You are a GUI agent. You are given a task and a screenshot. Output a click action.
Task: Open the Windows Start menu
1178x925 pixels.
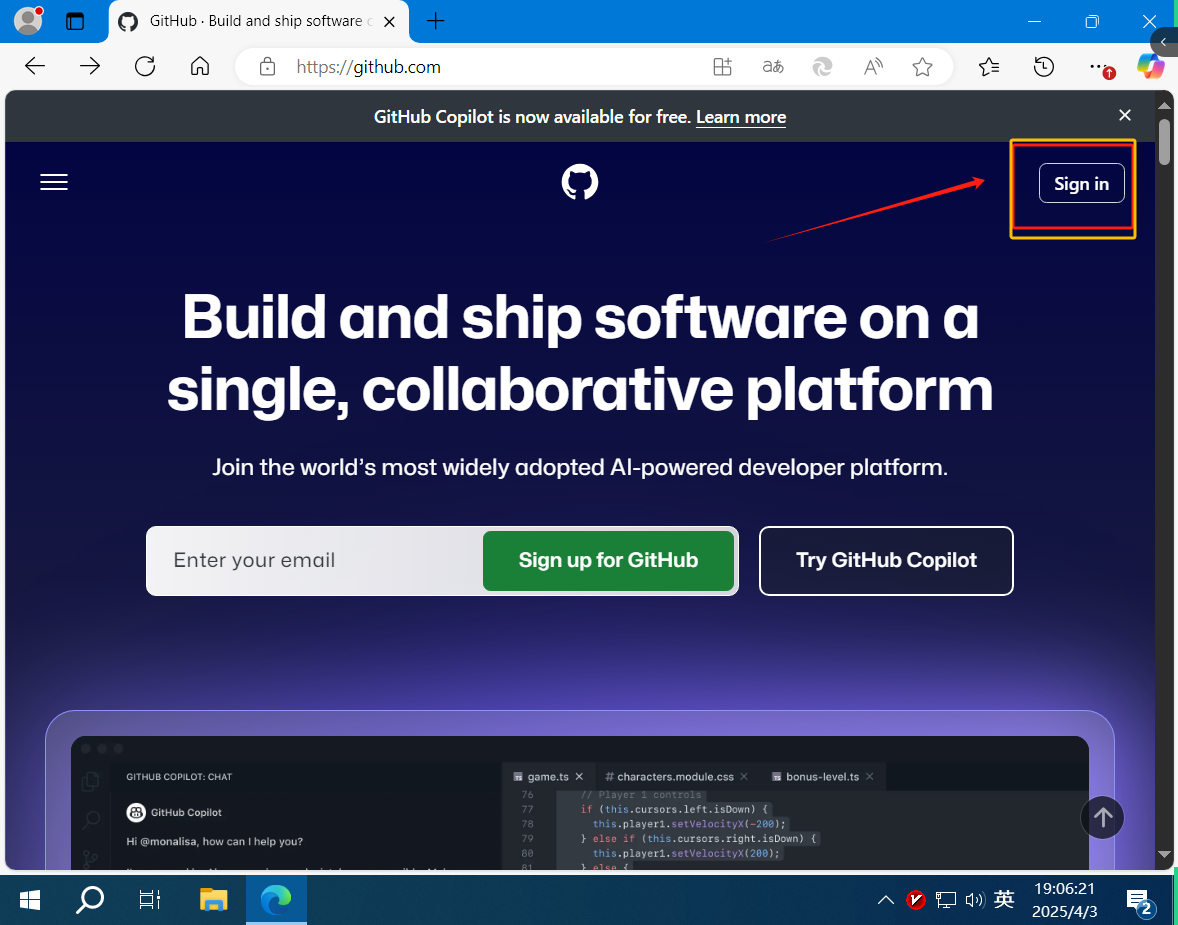click(30, 900)
